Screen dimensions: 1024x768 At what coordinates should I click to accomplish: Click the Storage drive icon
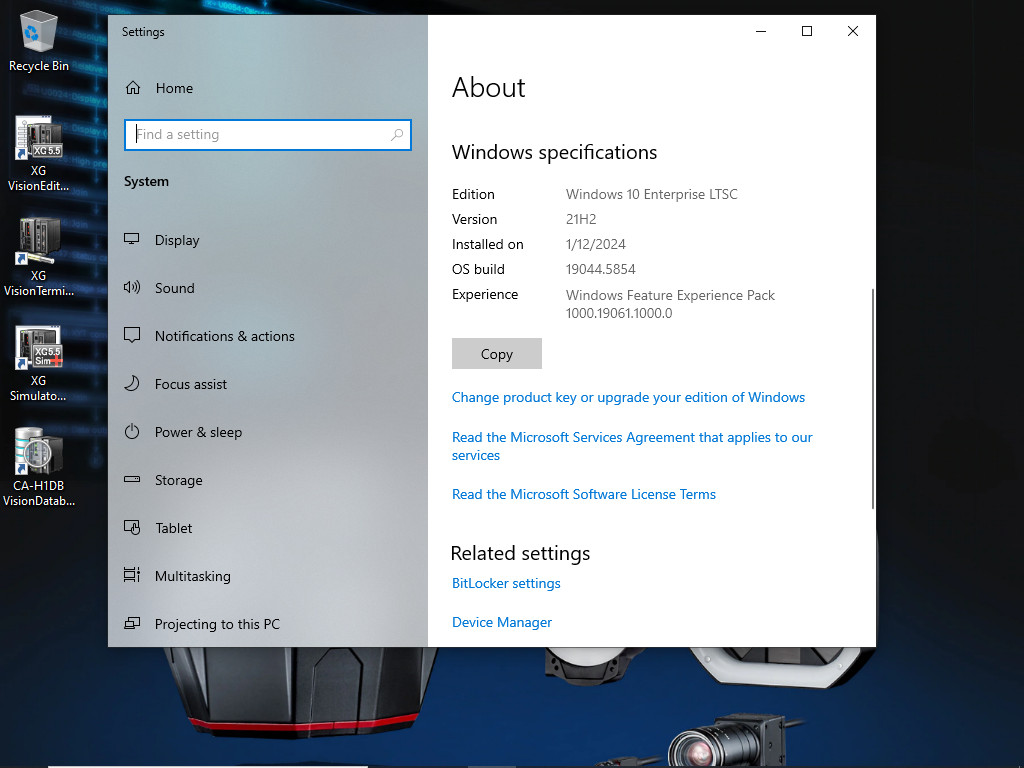pos(132,479)
